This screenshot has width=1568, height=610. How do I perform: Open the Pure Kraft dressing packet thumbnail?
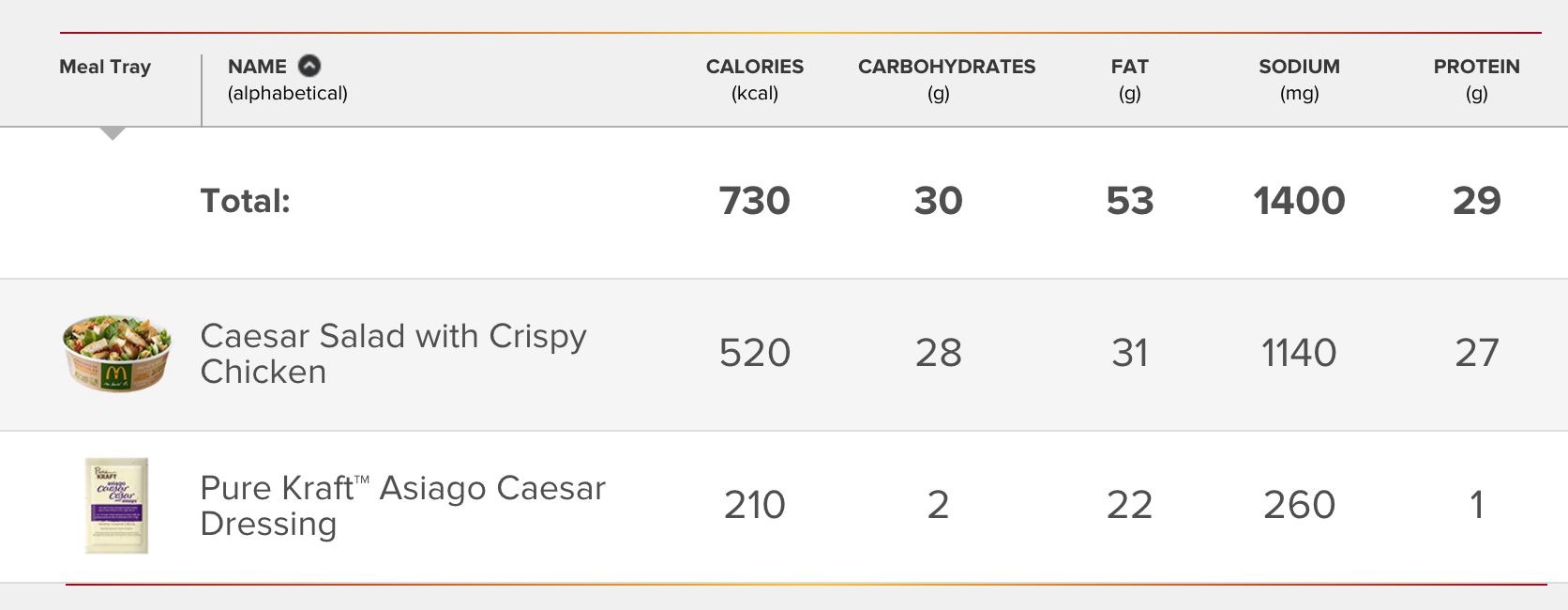(117, 506)
